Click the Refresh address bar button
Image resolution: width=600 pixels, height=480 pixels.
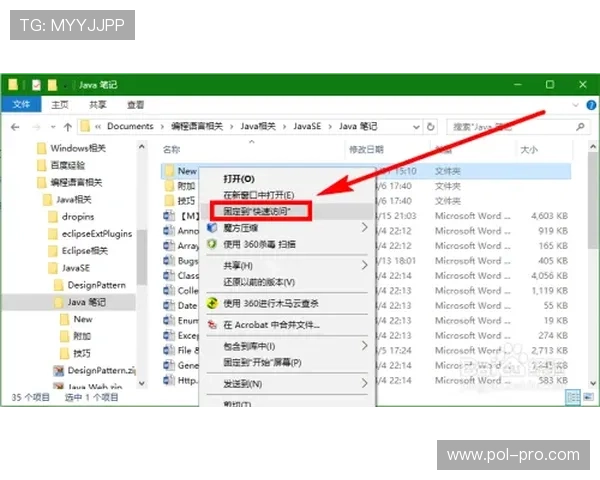(x=430, y=126)
